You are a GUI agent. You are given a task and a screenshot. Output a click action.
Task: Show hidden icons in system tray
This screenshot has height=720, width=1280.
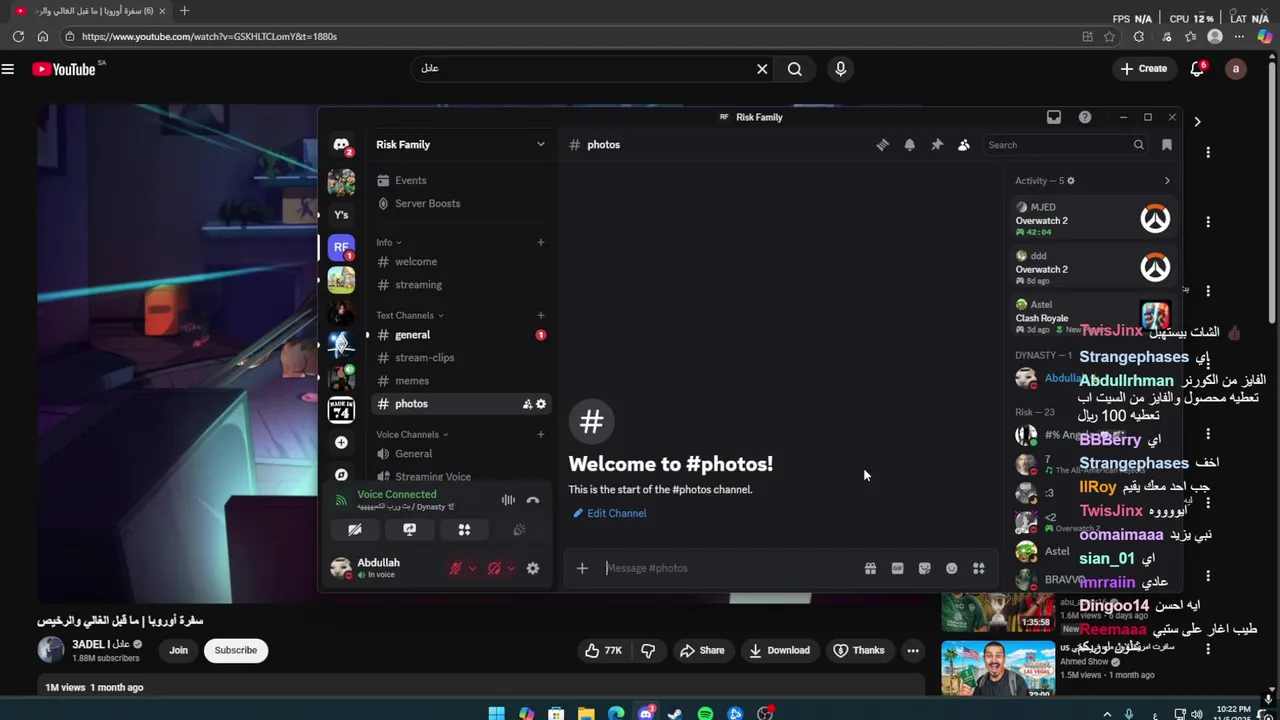1107,714
